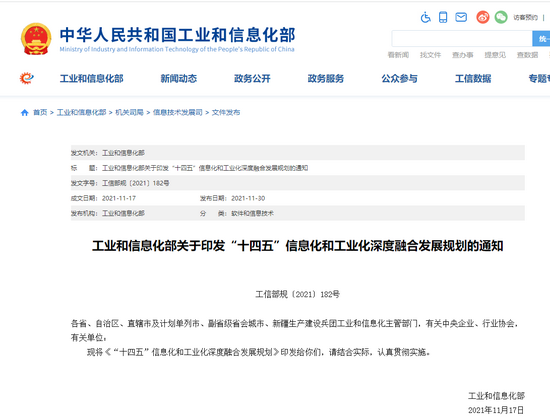
Task: Click the red swirl icon in the nav bar
Action: coord(27,78)
